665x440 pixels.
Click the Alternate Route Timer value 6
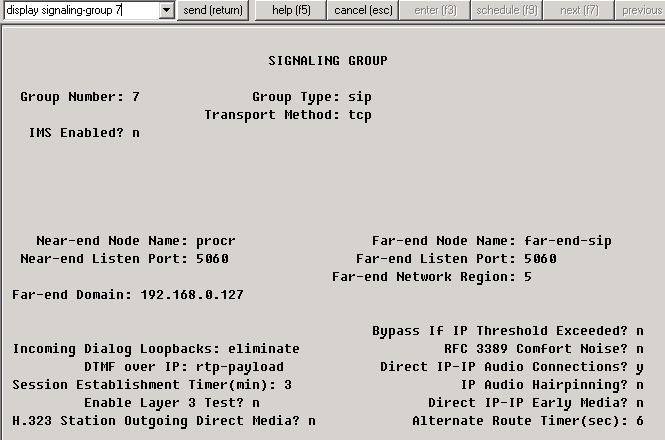tap(640, 421)
